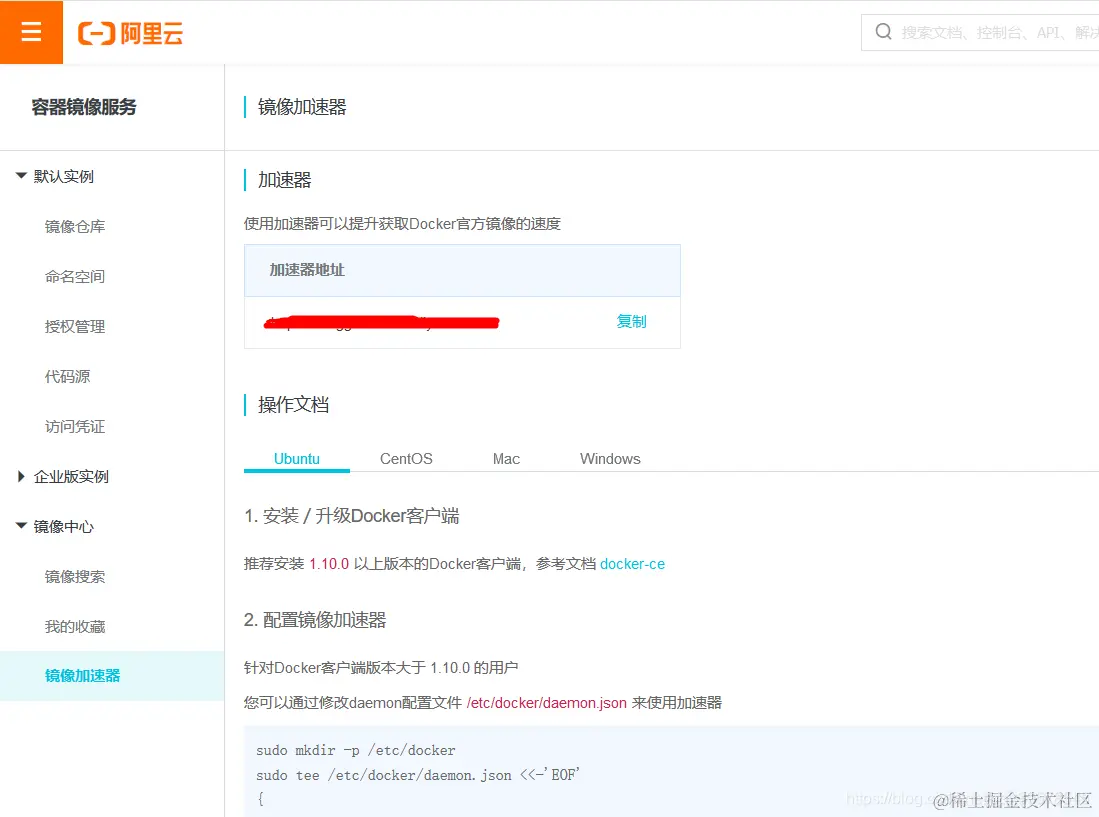Open 命名空间 in the sidebar

[75, 277]
